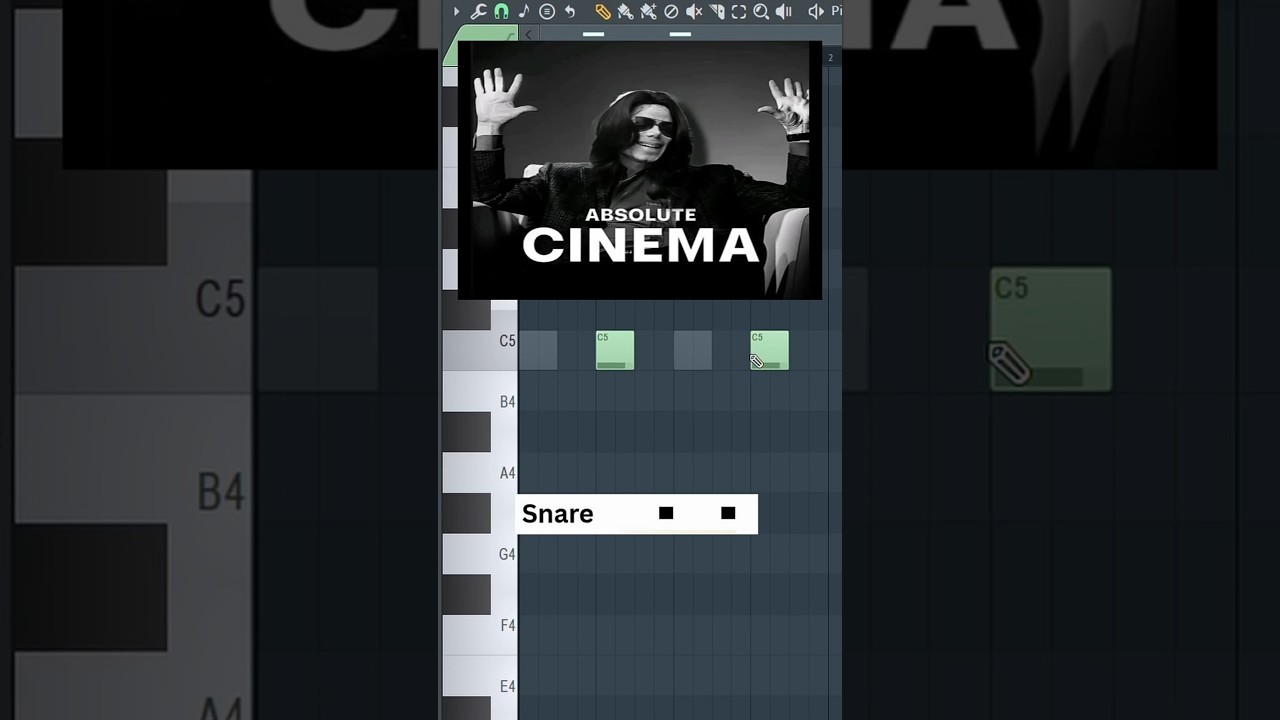Screen dimensions: 1280x720
Task: Open the music note Stamp menu
Action: tap(523, 12)
